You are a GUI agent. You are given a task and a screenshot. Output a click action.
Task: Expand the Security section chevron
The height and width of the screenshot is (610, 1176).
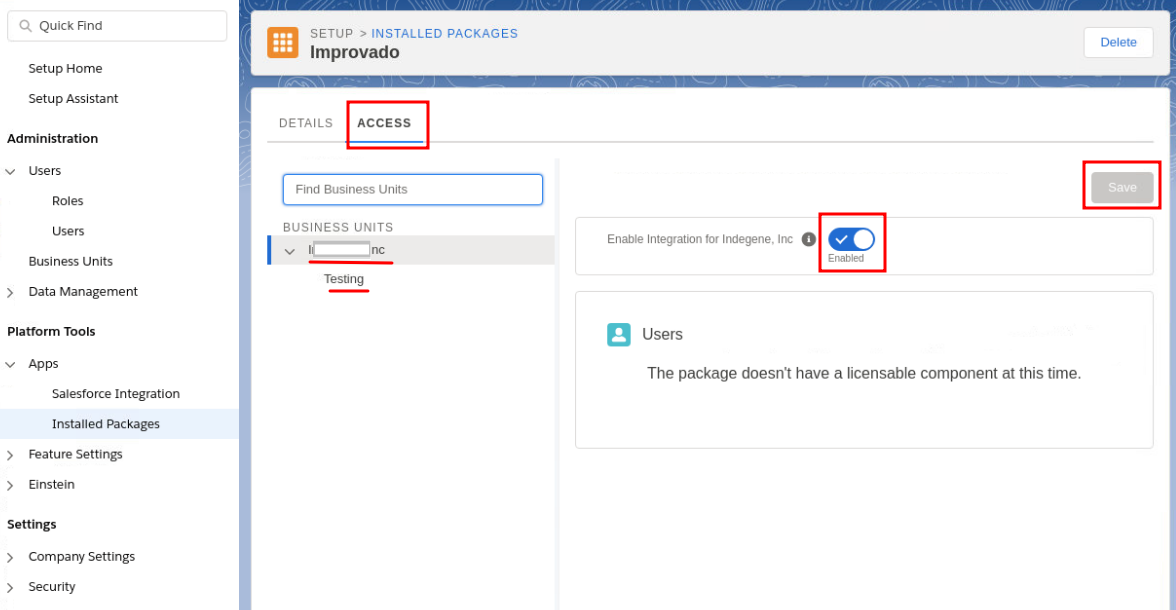pyautogui.click(x=10, y=587)
